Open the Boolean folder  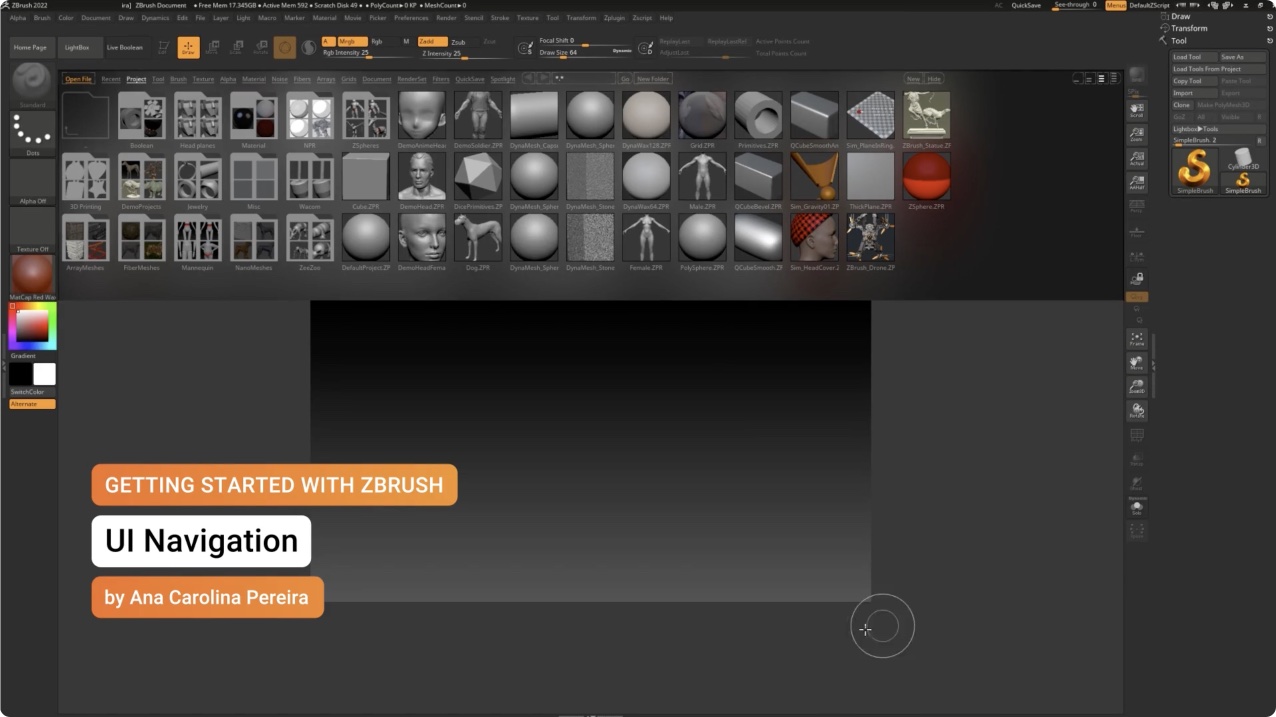click(142, 120)
